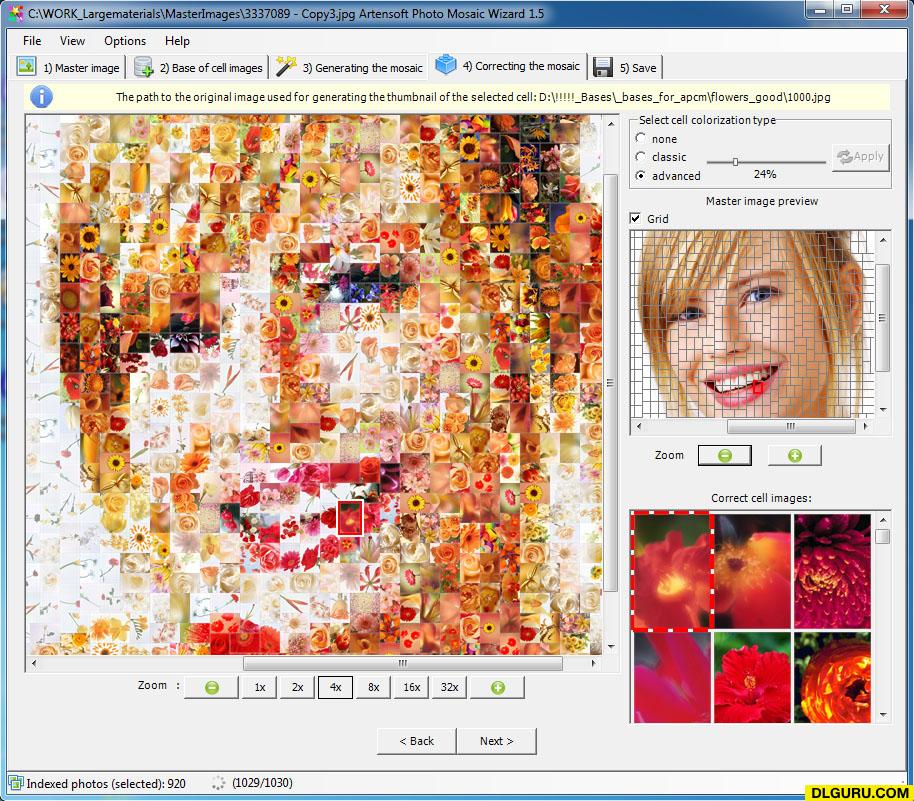Open the Options menu
Viewport: 914px width, 801px height.
pyautogui.click(x=125, y=41)
